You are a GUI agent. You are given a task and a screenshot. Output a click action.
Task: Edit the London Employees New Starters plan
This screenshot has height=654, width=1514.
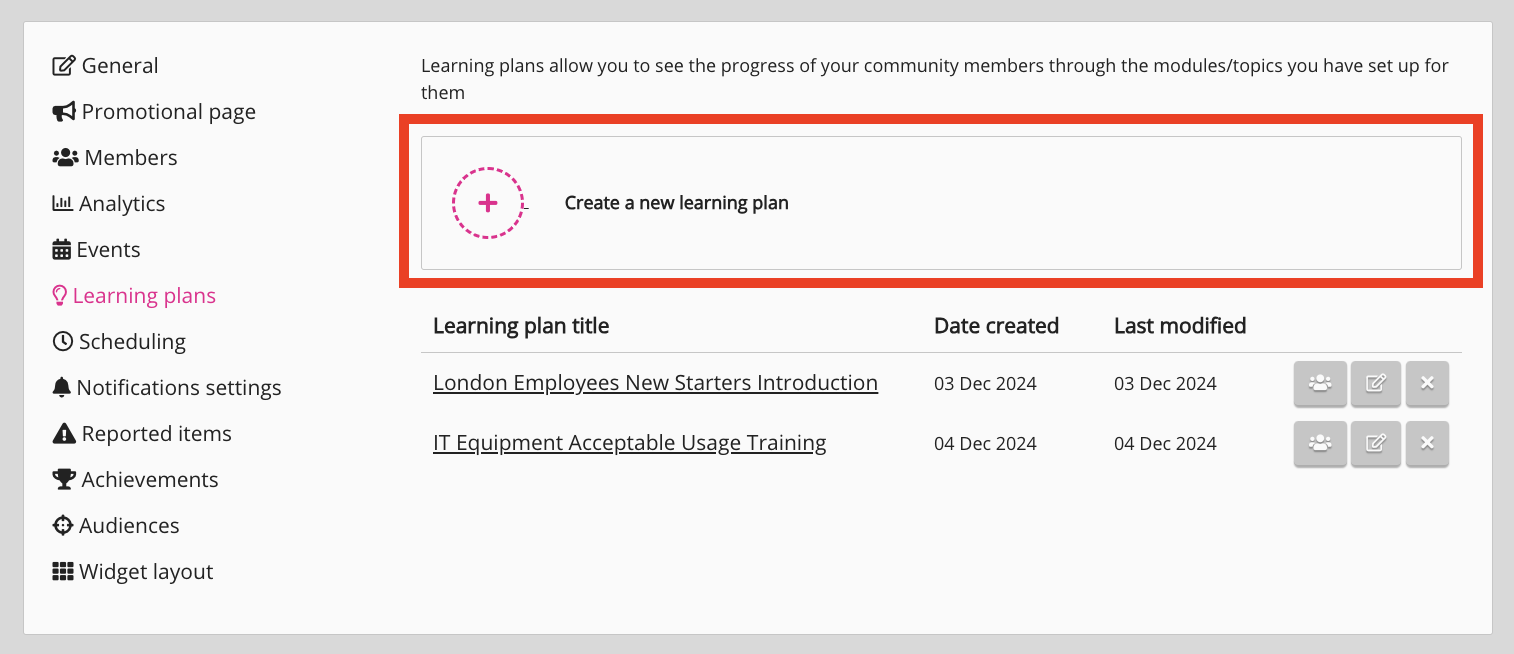click(1376, 383)
